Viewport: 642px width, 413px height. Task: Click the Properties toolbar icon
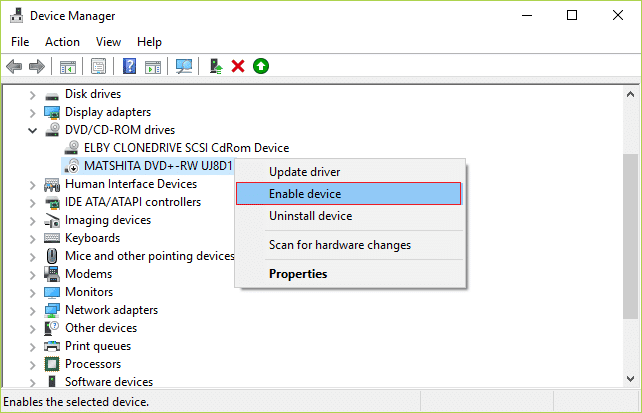(99, 66)
